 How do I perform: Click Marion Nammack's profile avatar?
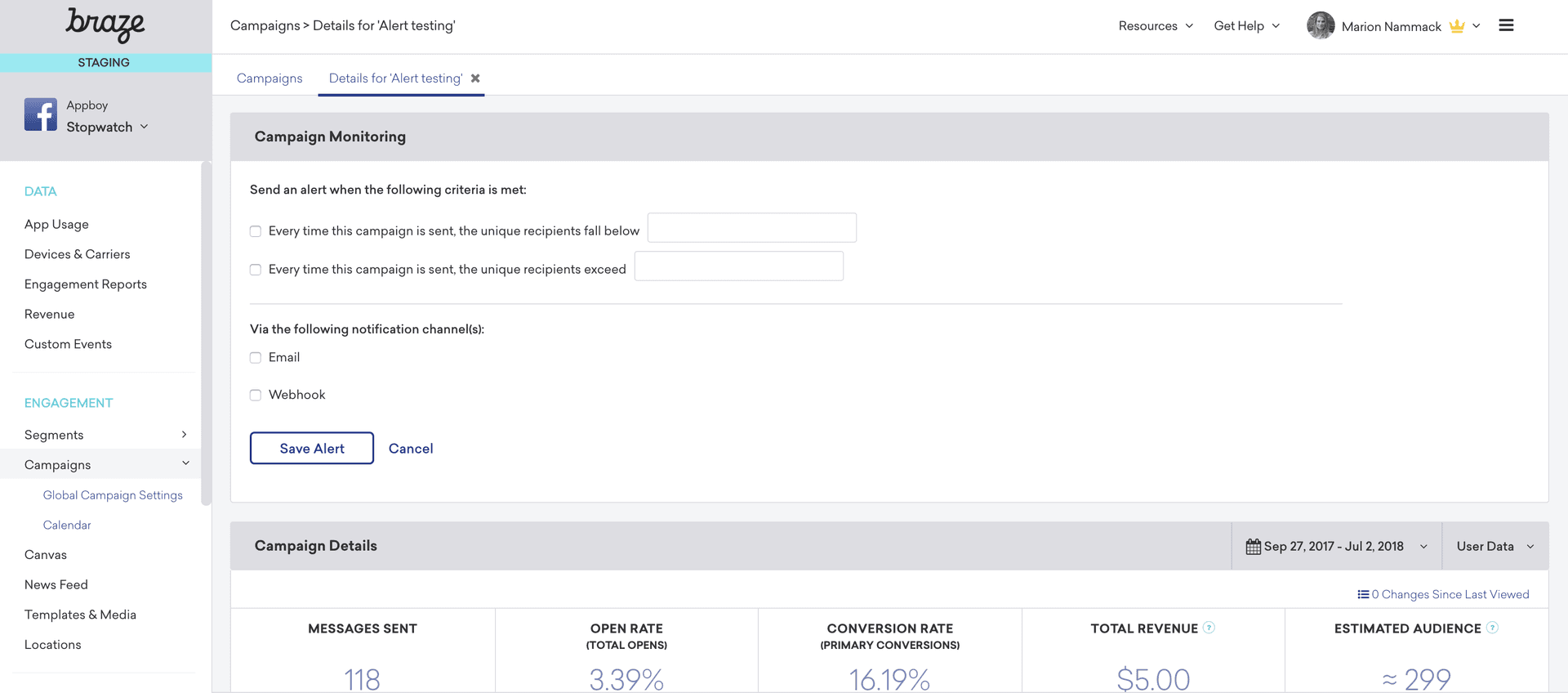tap(1320, 26)
